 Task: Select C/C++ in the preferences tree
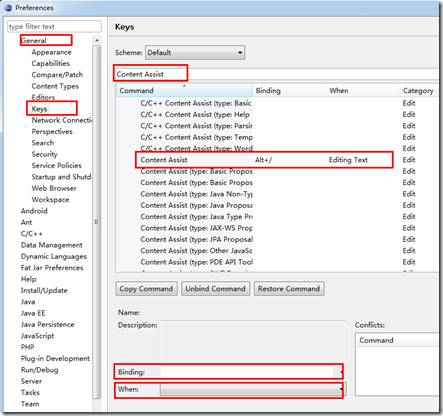tap(32, 233)
